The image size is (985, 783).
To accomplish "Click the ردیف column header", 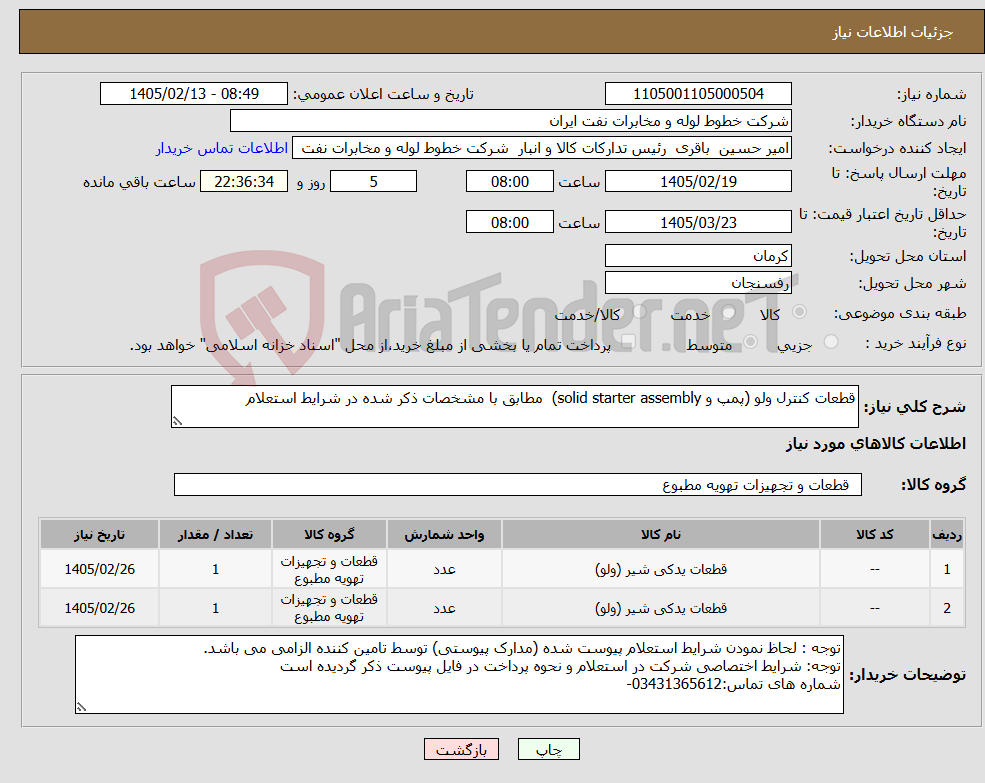I will point(947,534).
